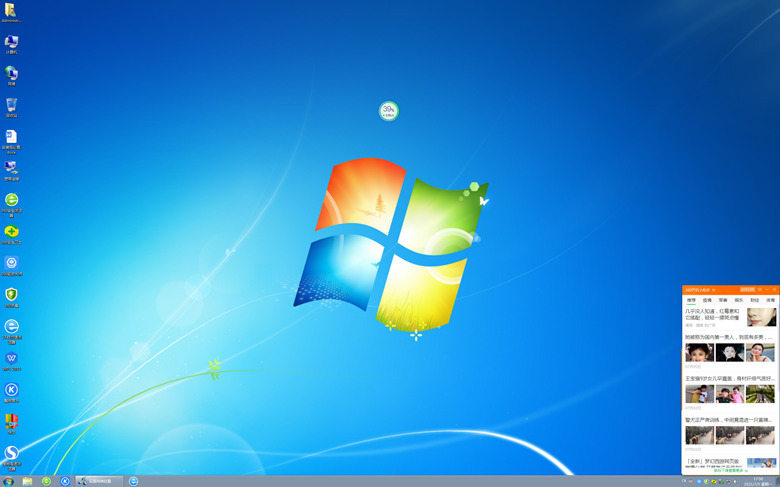This screenshot has width=780, height=487.
Task: Expand the news panel title dropdown arrow
Action: click(714, 290)
